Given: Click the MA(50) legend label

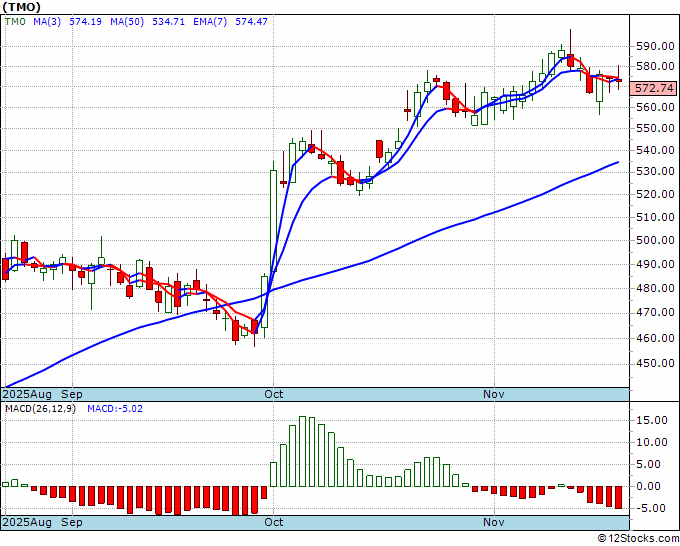Looking at the screenshot, I should [x=127, y=21].
